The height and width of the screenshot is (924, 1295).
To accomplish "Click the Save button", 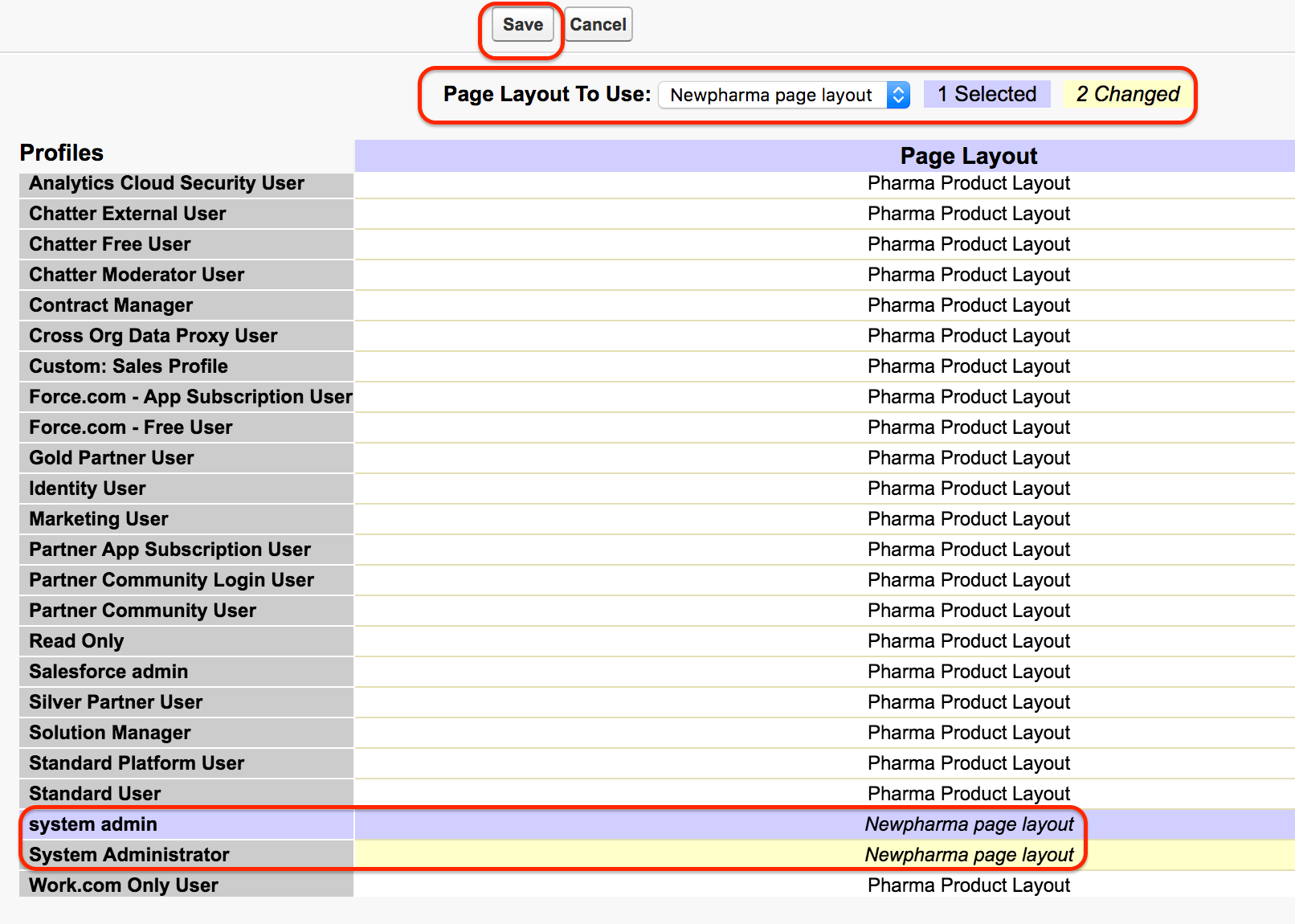I will 521,24.
